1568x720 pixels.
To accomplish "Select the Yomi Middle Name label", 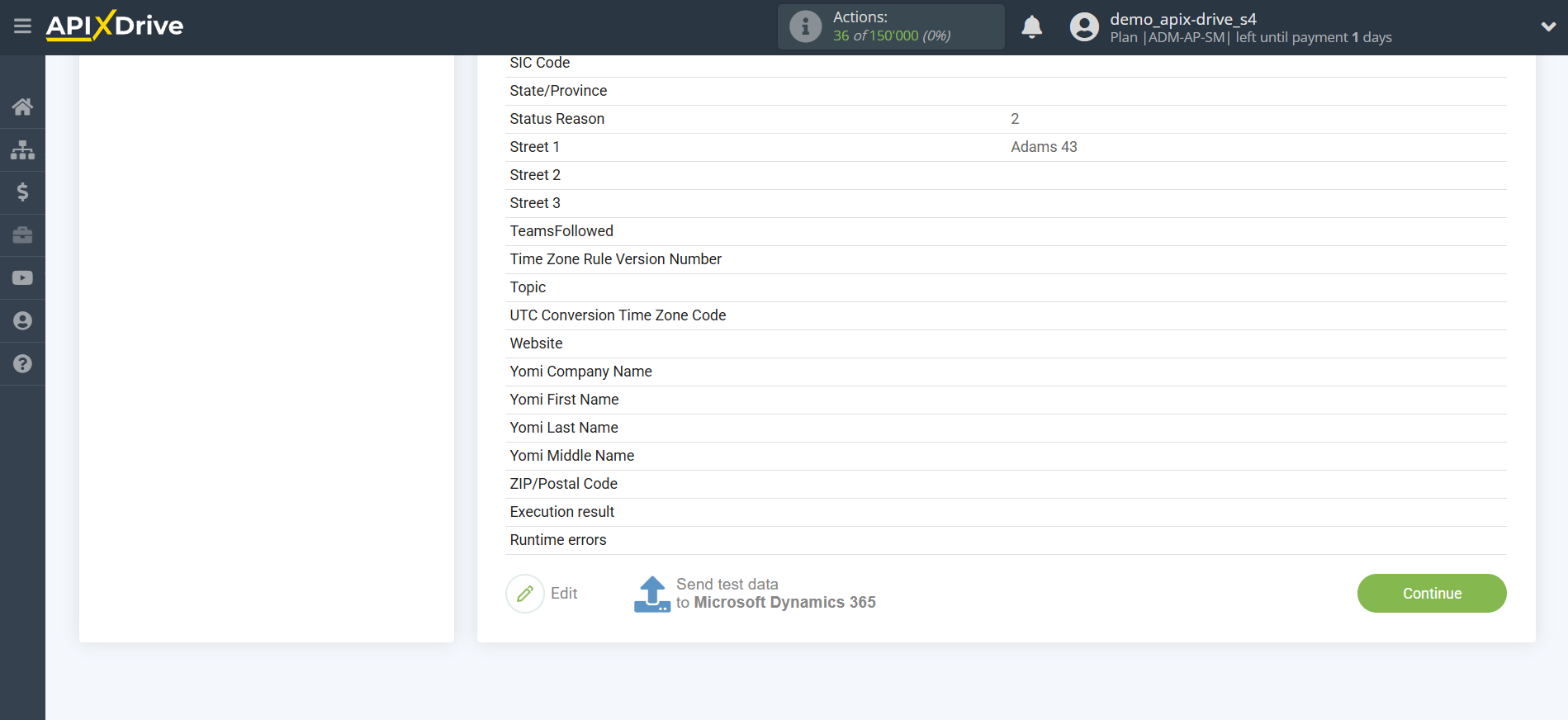I will (572, 456).
